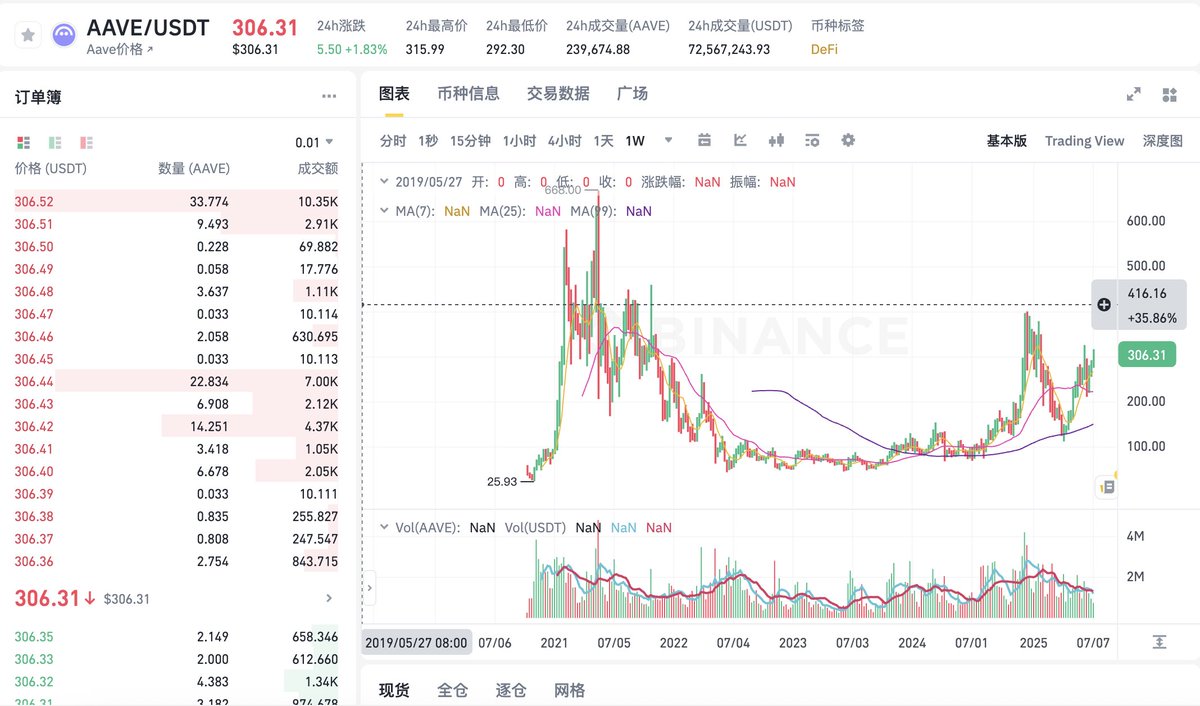Open the candlestick chart-type icon in the chart toolbar

pyautogui.click(x=775, y=140)
